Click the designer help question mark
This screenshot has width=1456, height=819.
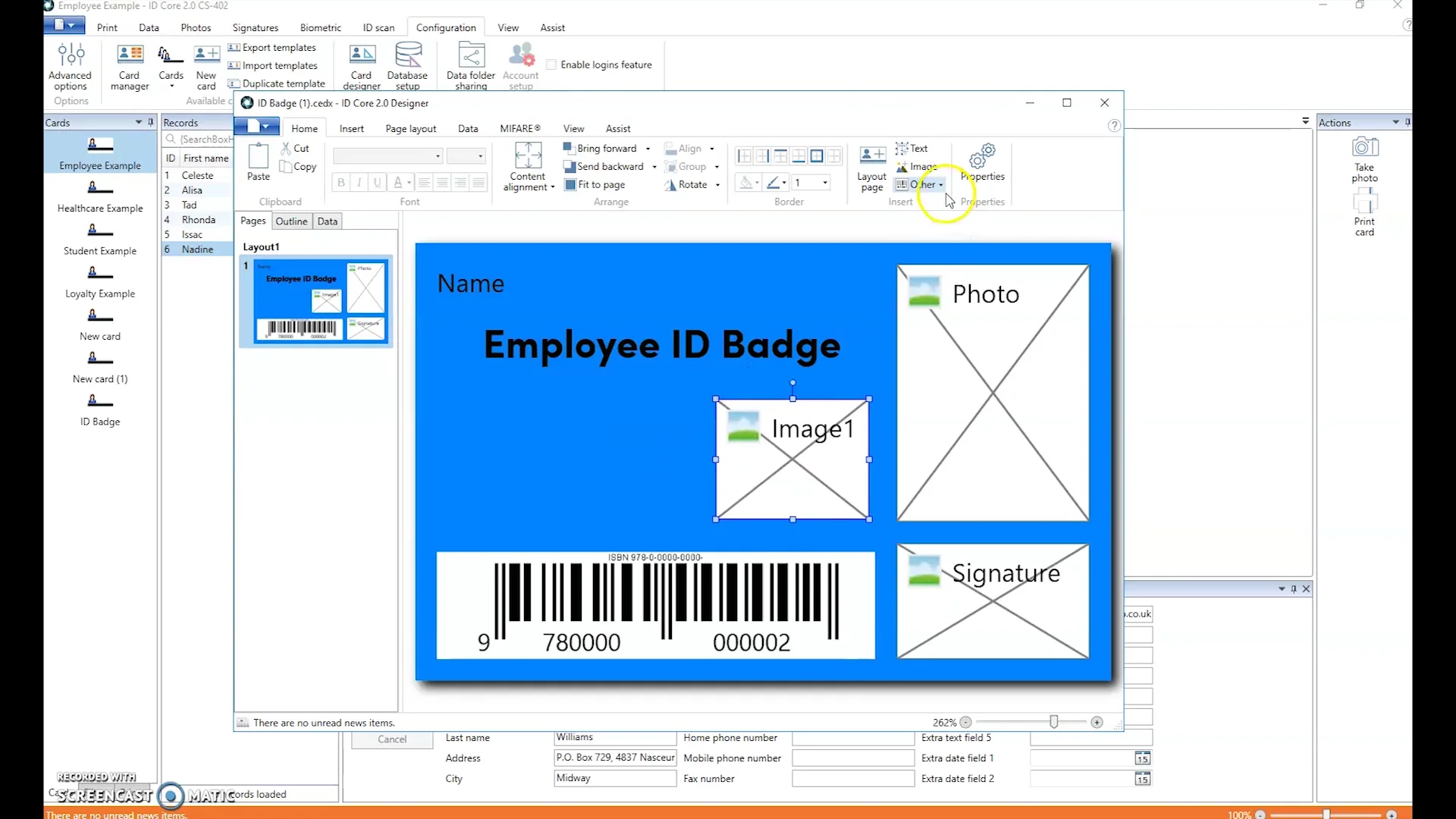pos(1114,126)
